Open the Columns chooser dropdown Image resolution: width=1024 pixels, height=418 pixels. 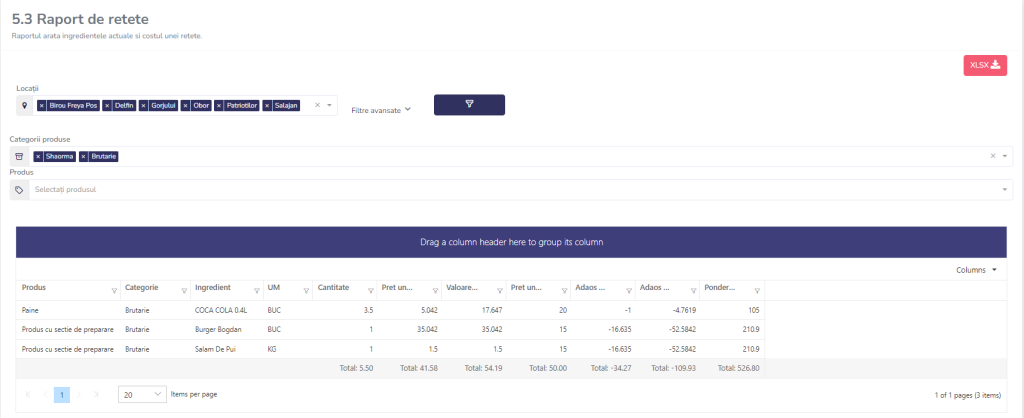point(976,270)
